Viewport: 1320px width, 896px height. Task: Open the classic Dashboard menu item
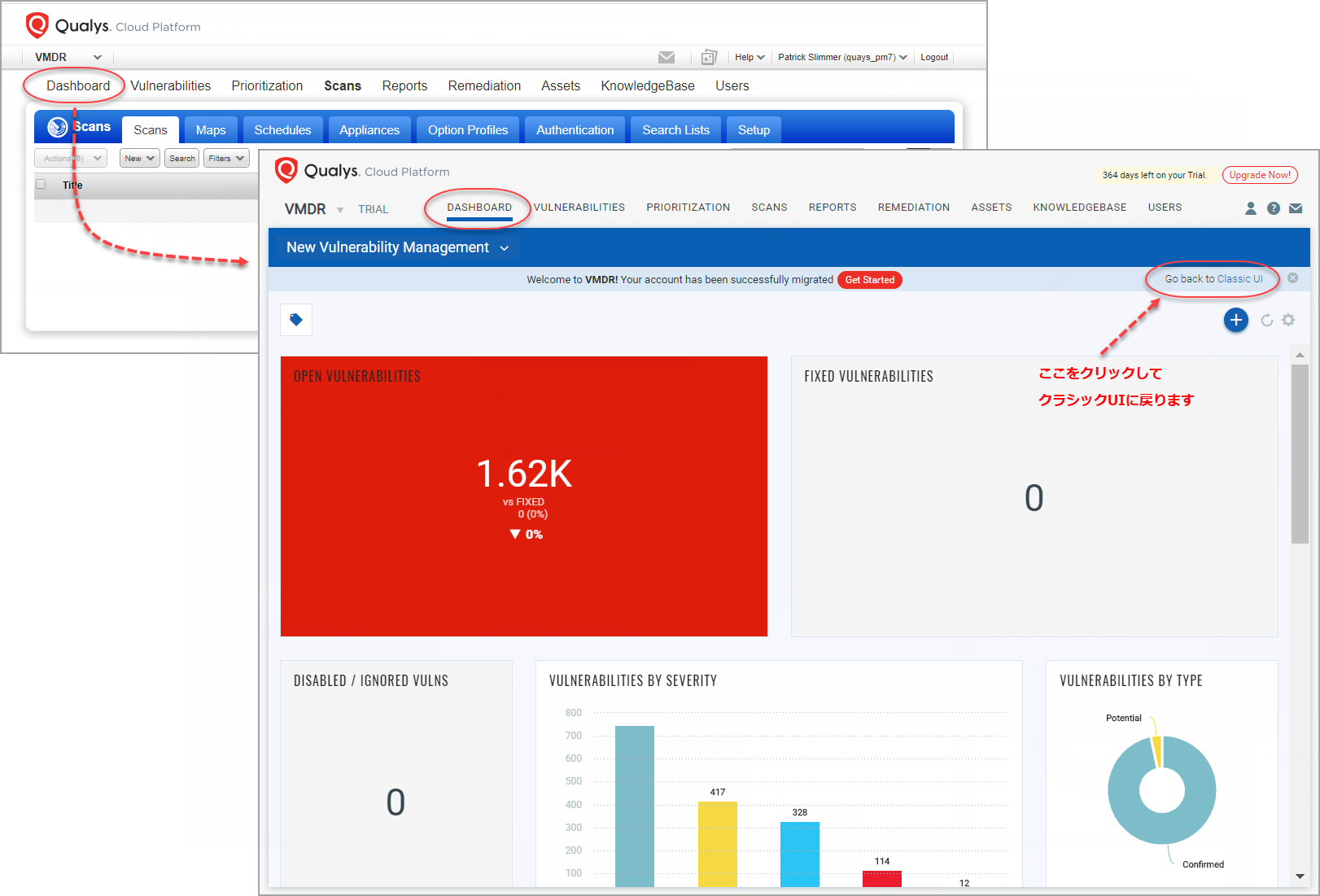[78, 85]
